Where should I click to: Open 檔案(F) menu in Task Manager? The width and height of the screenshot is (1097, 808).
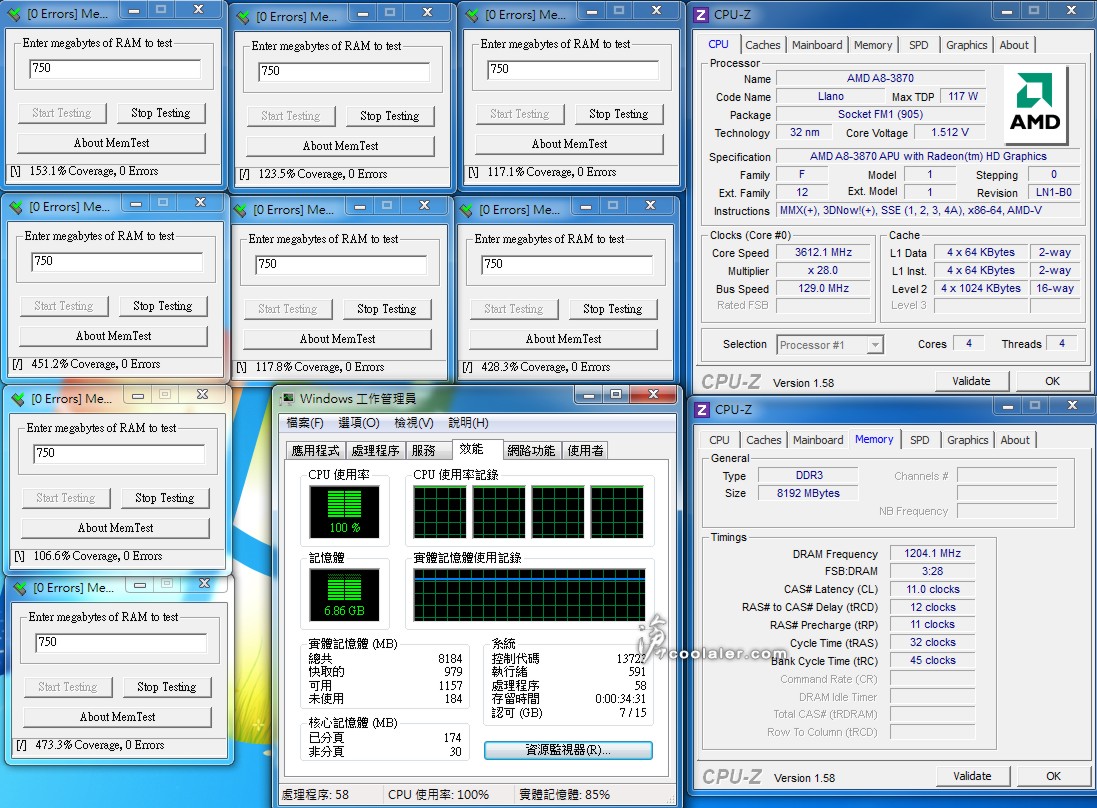(305, 423)
